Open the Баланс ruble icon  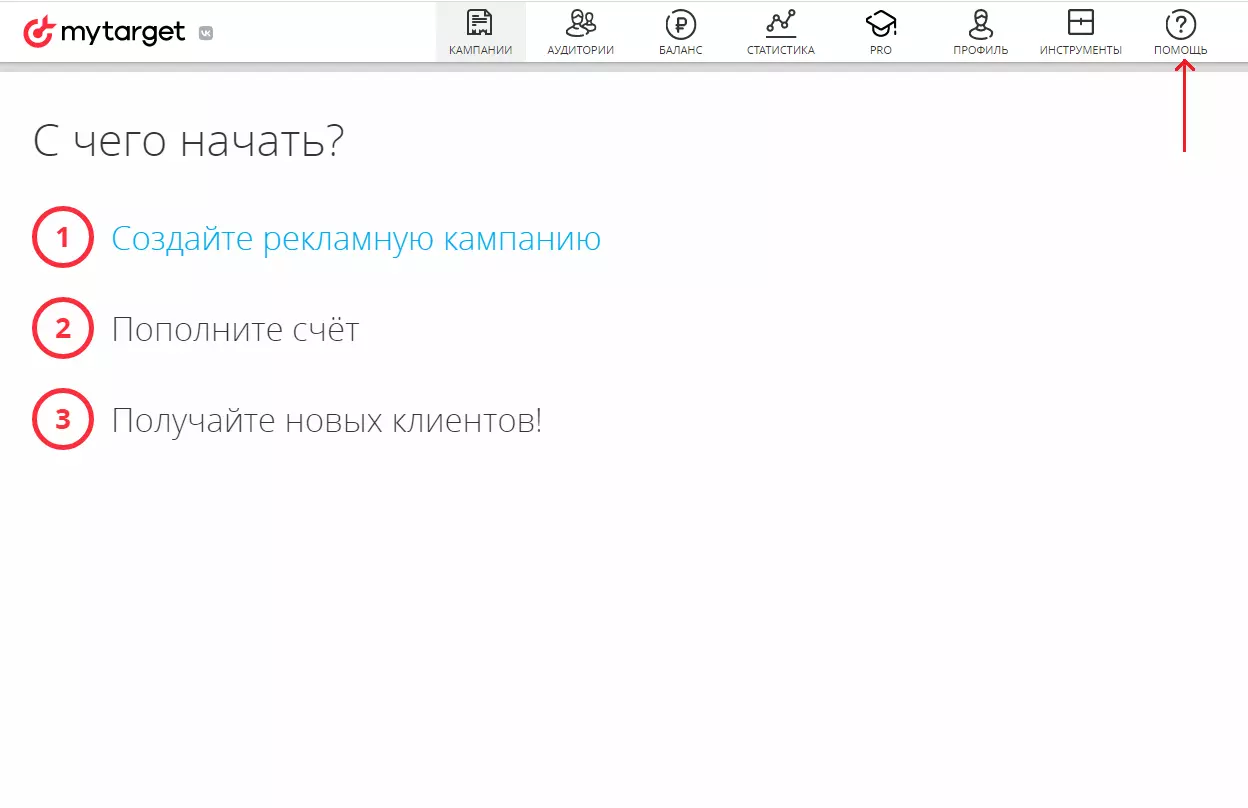[680, 24]
